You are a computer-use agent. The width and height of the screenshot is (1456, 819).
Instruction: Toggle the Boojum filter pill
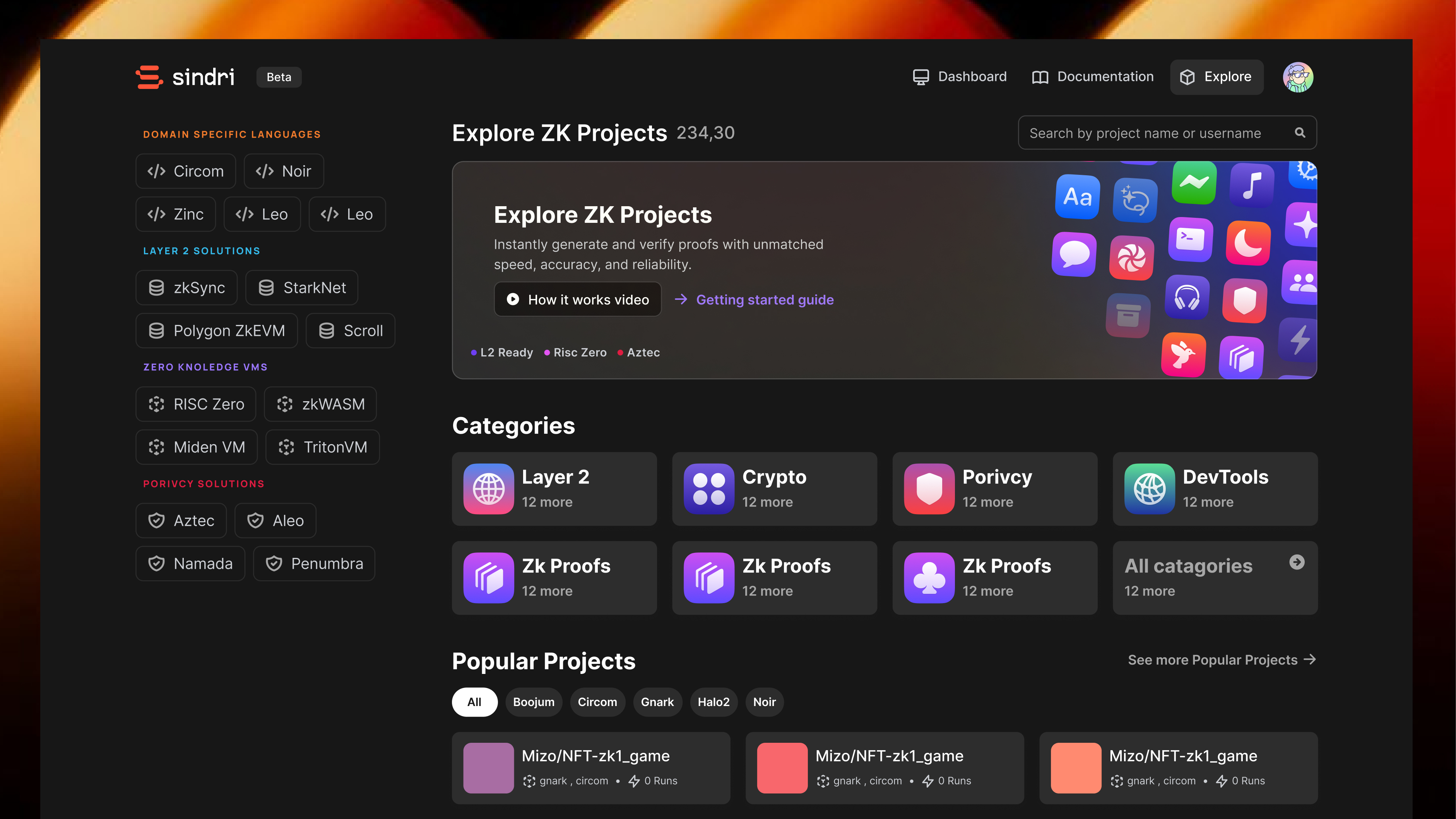coord(534,702)
